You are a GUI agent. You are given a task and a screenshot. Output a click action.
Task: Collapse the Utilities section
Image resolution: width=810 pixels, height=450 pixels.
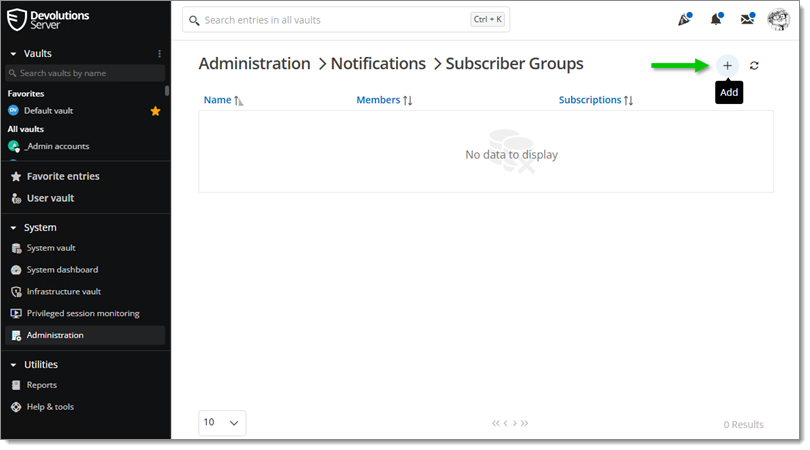[x=13, y=365]
